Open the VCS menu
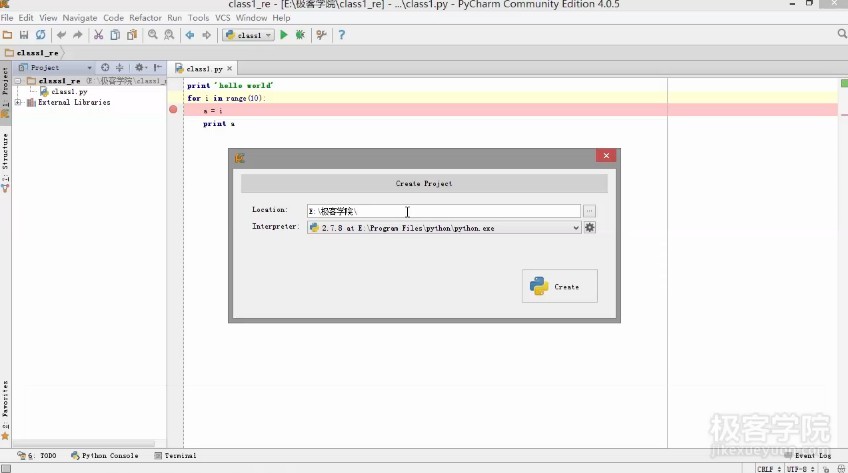The image size is (848, 473). [223, 18]
